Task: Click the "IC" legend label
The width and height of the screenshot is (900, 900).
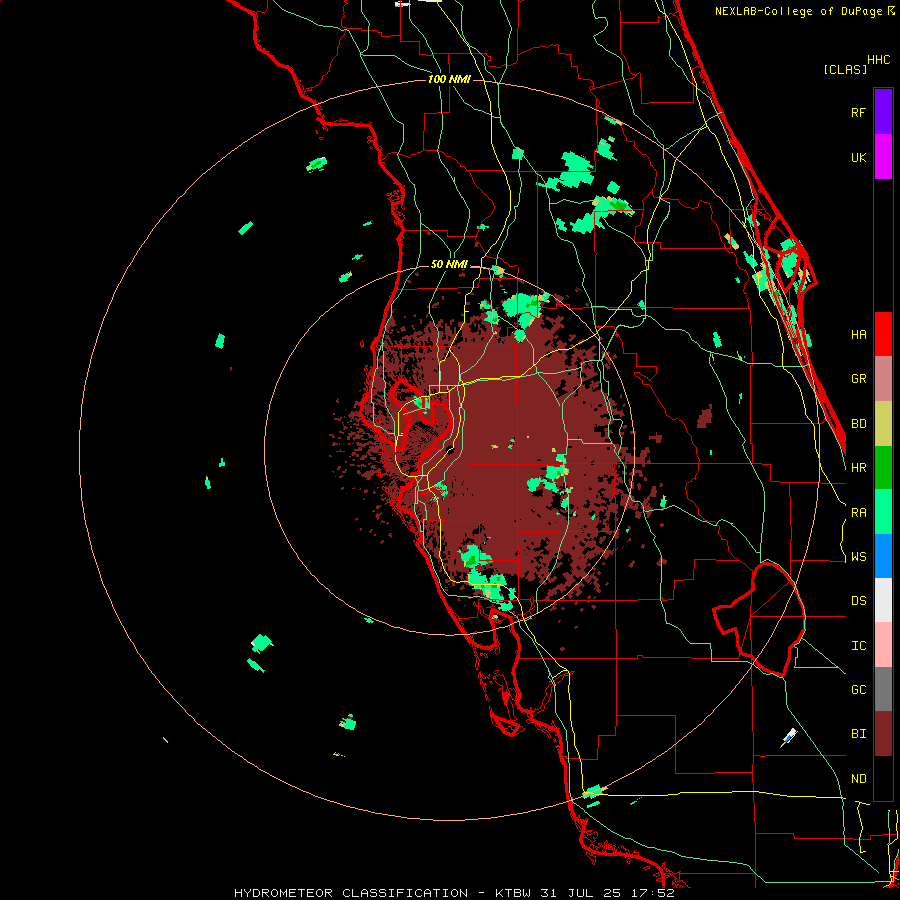Action: [x=858, y=646]
